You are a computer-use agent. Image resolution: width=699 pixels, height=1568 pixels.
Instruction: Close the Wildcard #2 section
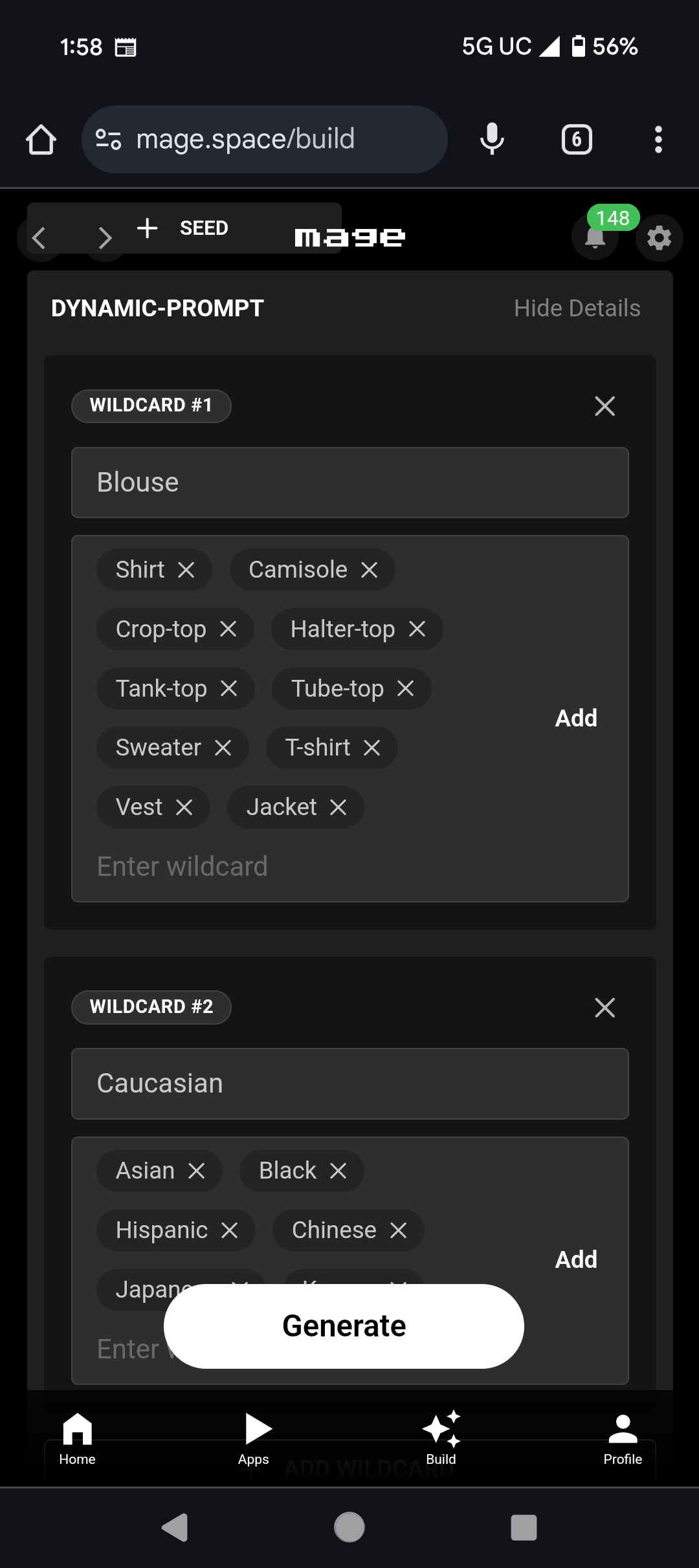605,1007
